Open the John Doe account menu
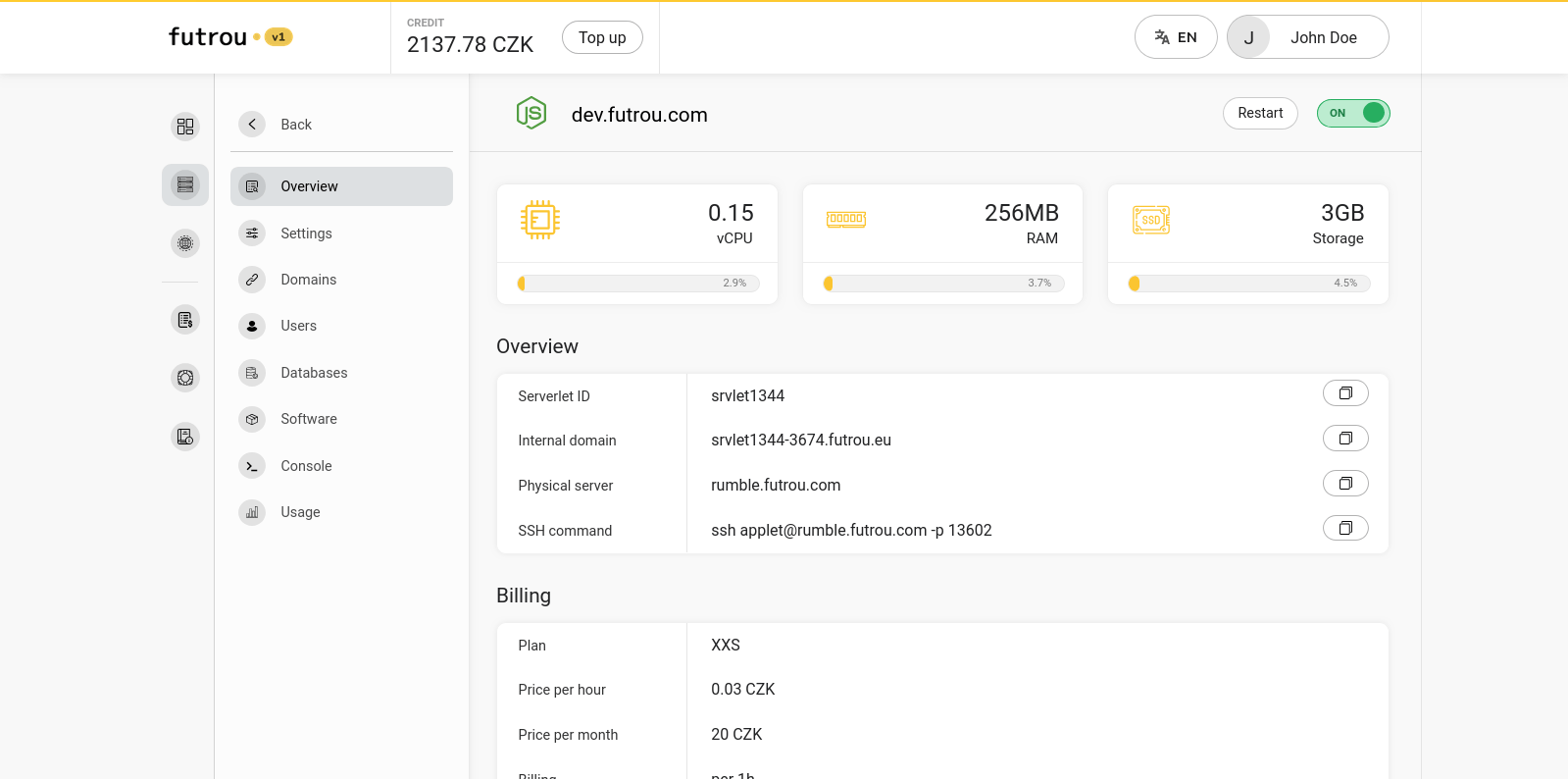The image size is (1568, 779). click(1308, 37)
